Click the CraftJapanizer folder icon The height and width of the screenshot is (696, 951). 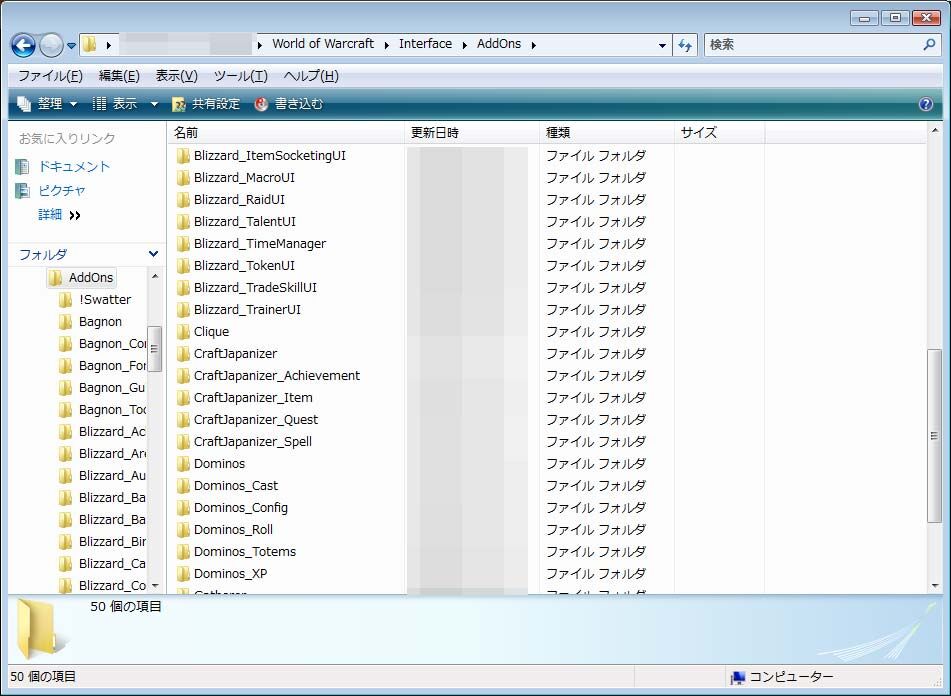coord(183,354)
